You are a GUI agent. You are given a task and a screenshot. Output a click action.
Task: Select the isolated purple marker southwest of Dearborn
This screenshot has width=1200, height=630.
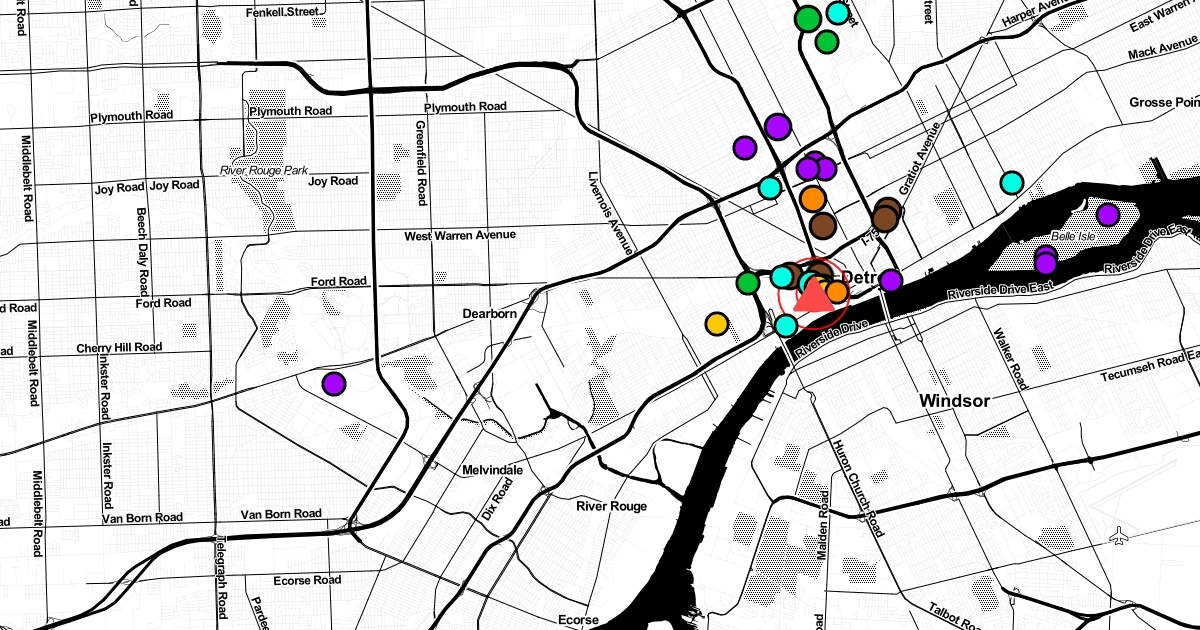[x=333, y=383]
